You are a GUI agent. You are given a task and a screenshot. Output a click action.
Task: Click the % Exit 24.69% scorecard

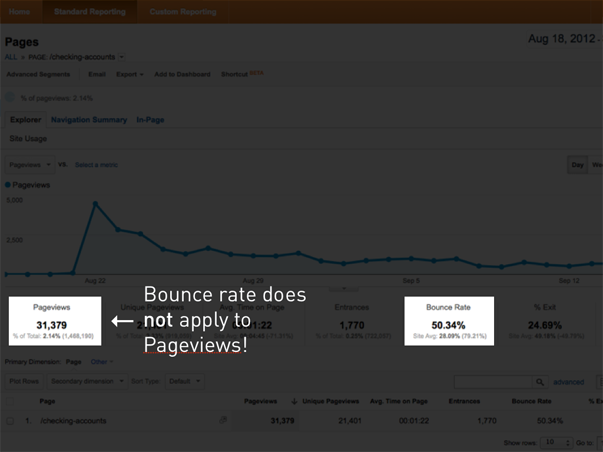coord(545,321)
